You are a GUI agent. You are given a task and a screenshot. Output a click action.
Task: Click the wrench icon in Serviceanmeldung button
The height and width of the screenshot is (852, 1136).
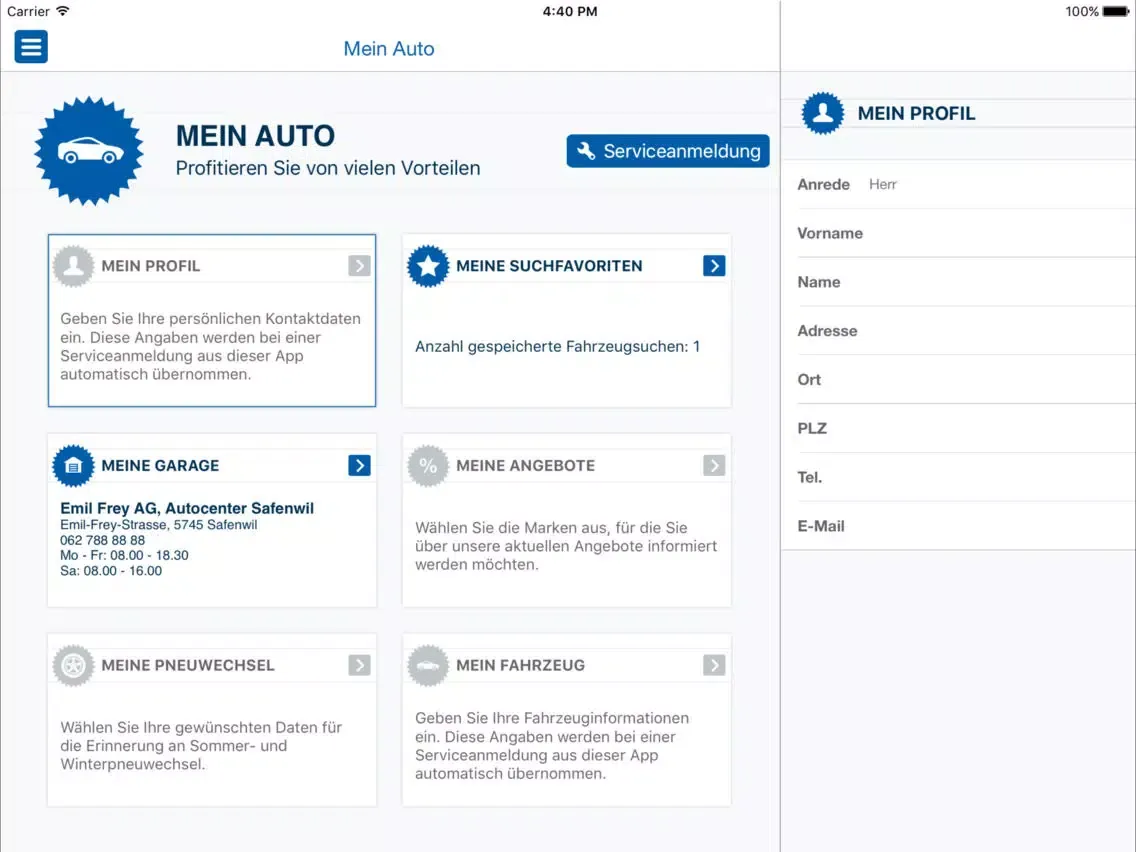[x=585, y=151]
